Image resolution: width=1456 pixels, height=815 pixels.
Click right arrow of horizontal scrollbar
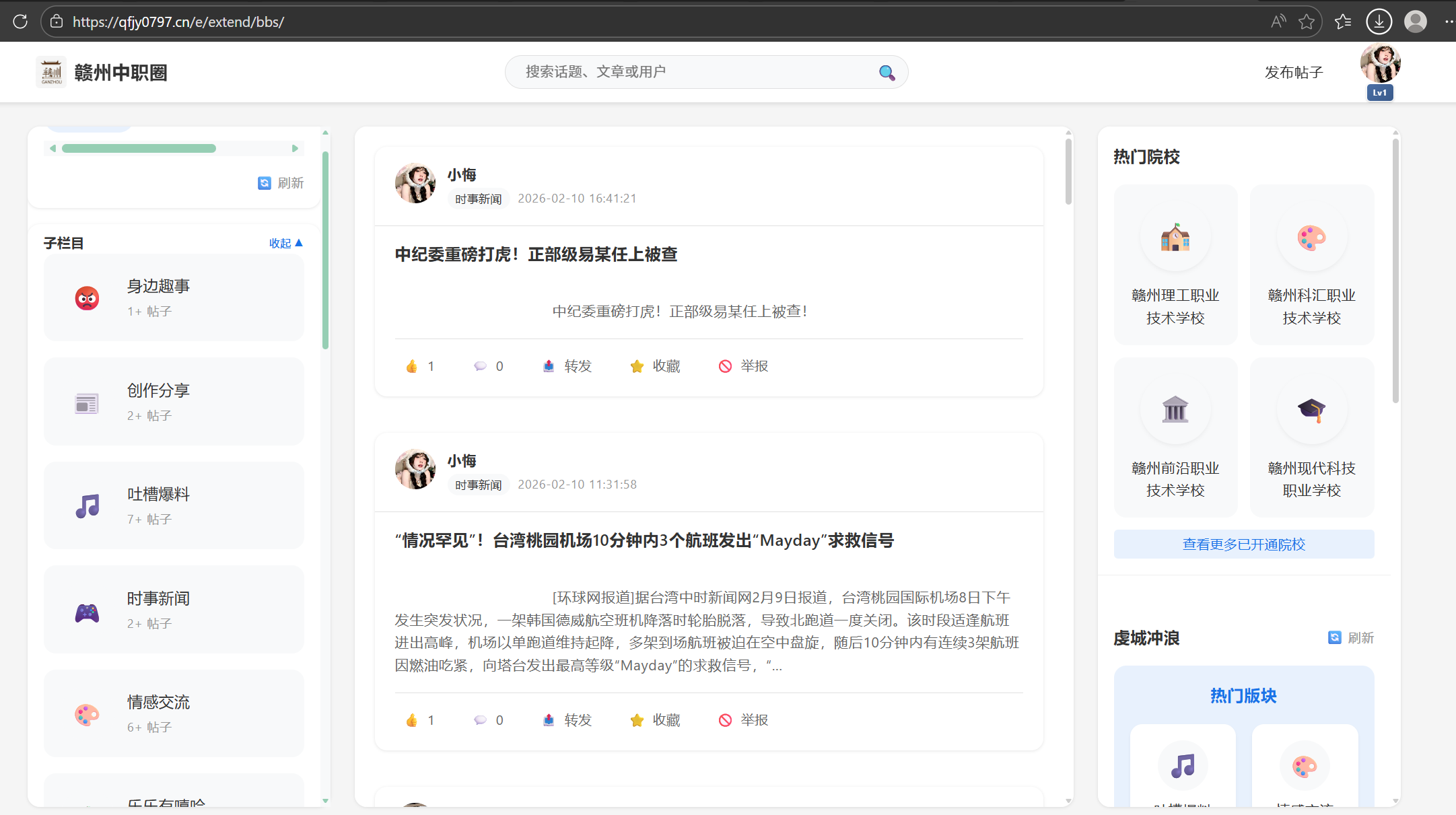point(295,148)
